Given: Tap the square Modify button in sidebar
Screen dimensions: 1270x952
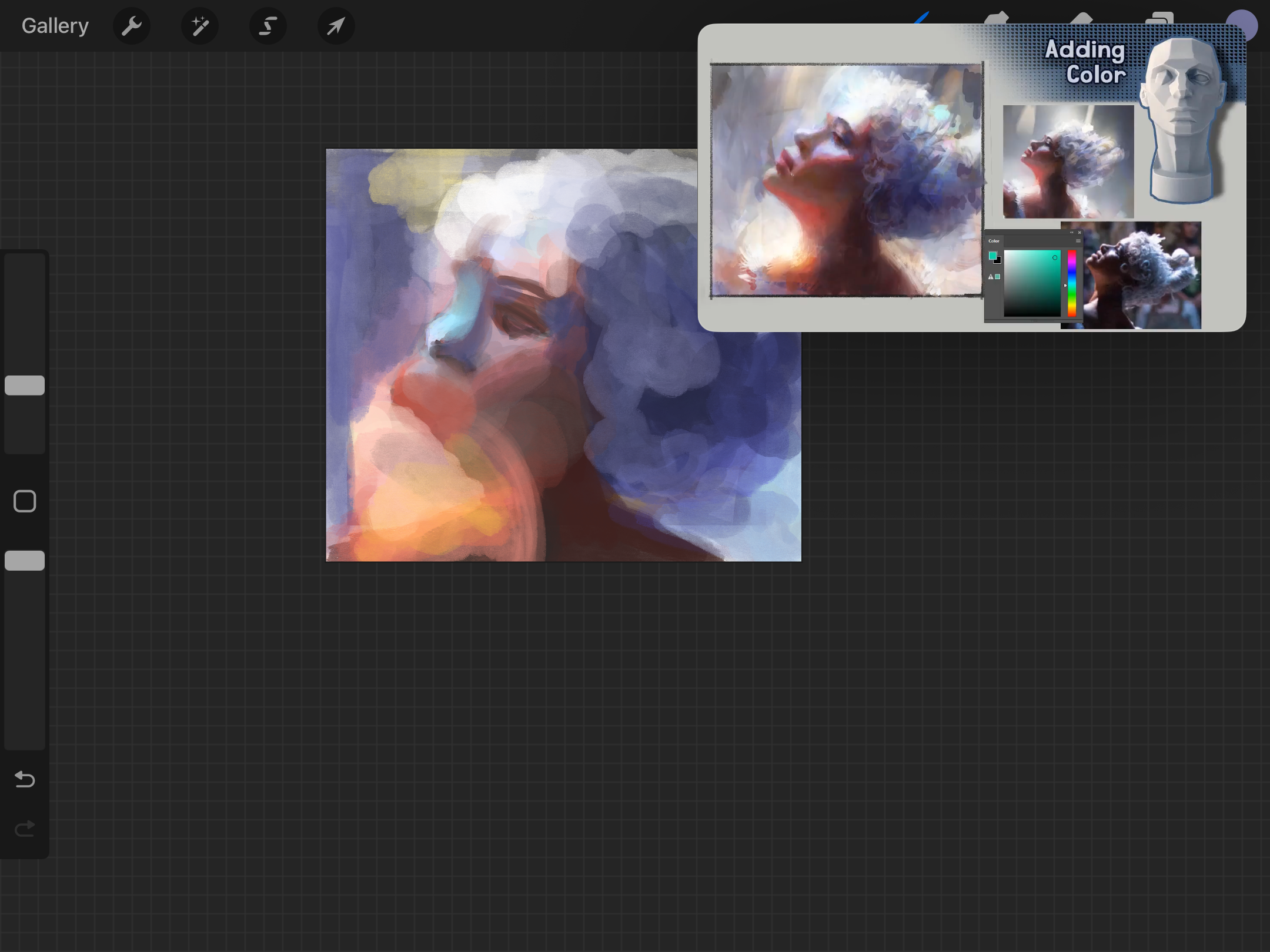Looking at the screenshot, I should coord(25,501).
